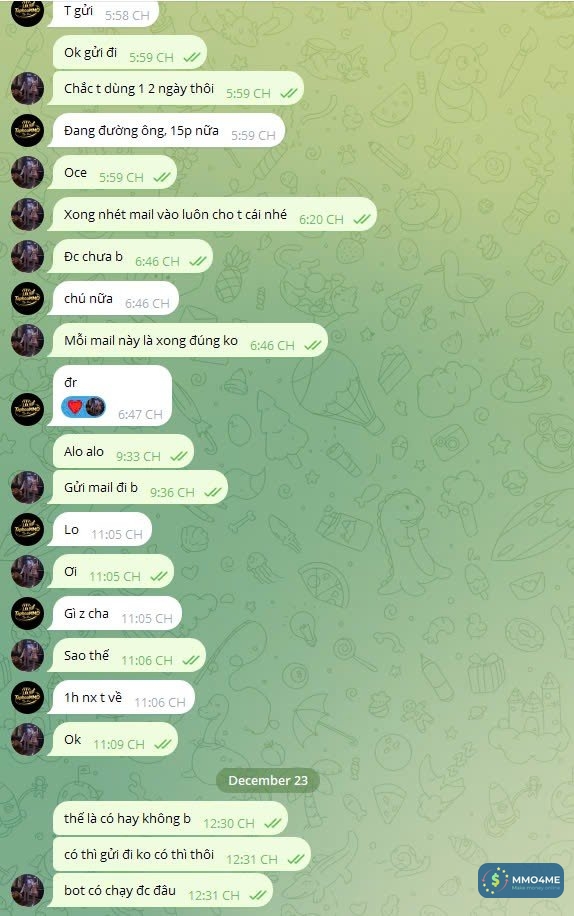The width and height of the screenshot is (574, 916).
Task: Click the December 23 date badge
Action: point(268,780)
